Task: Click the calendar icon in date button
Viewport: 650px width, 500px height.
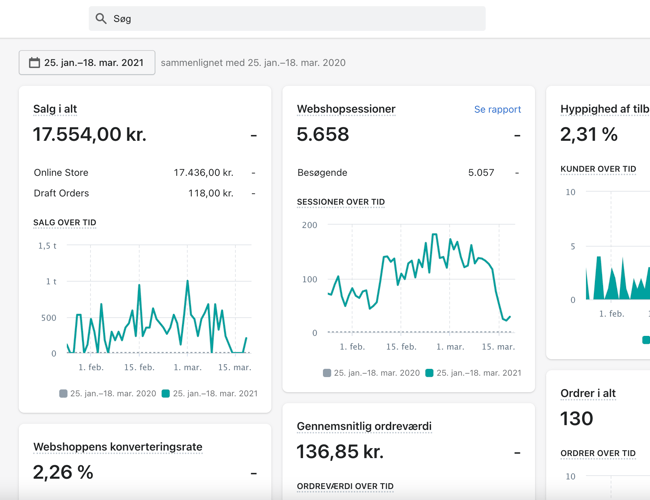Action: coord(34,63)
